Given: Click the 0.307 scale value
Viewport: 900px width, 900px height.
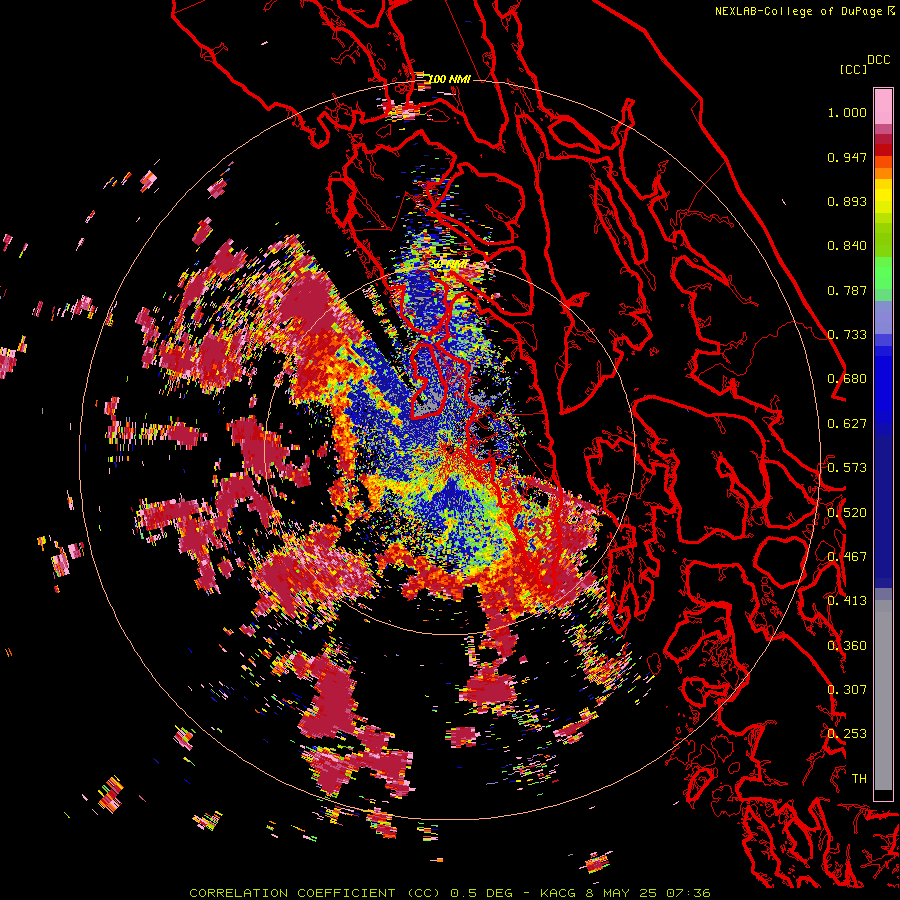Looking at the screenshot, I should 847,690.
